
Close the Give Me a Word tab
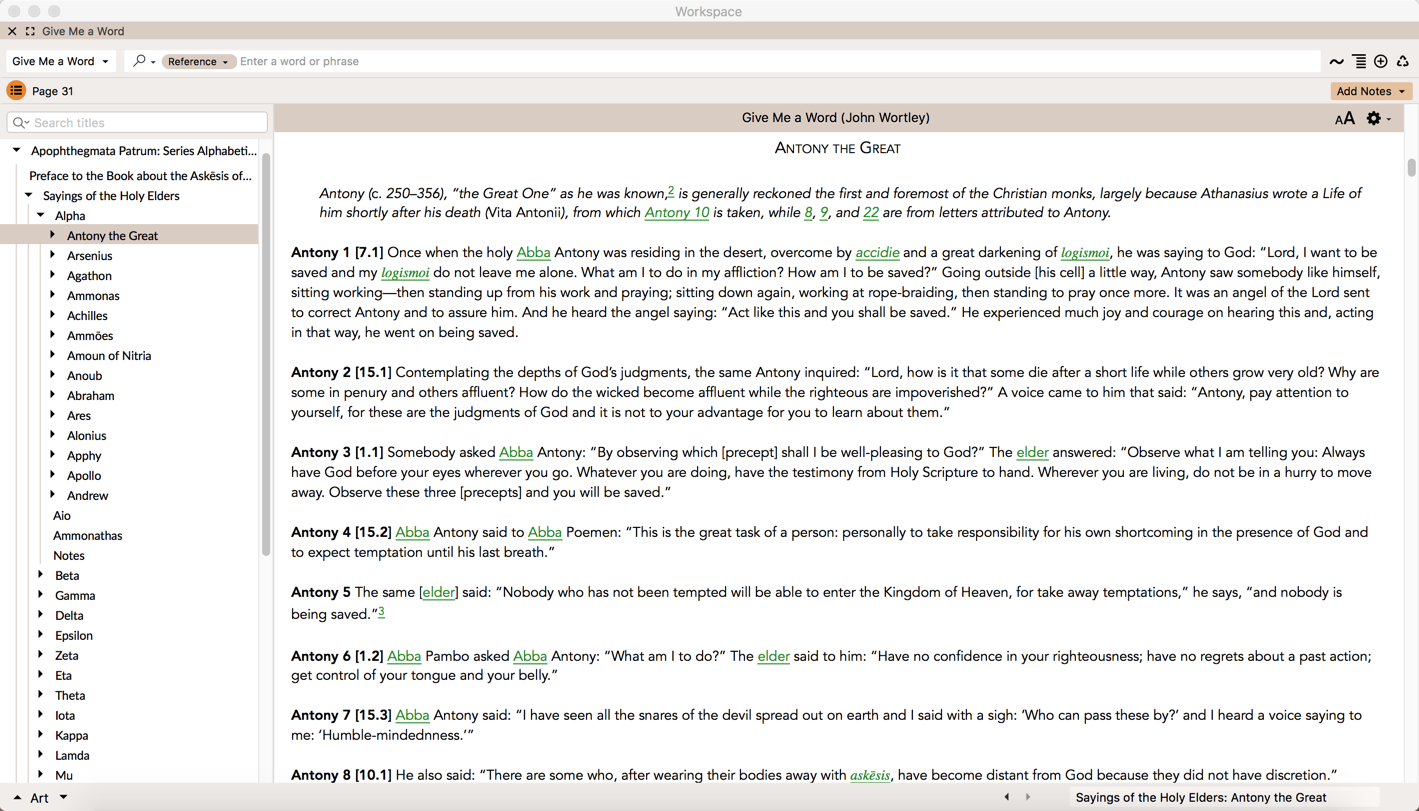pos(12,31)
